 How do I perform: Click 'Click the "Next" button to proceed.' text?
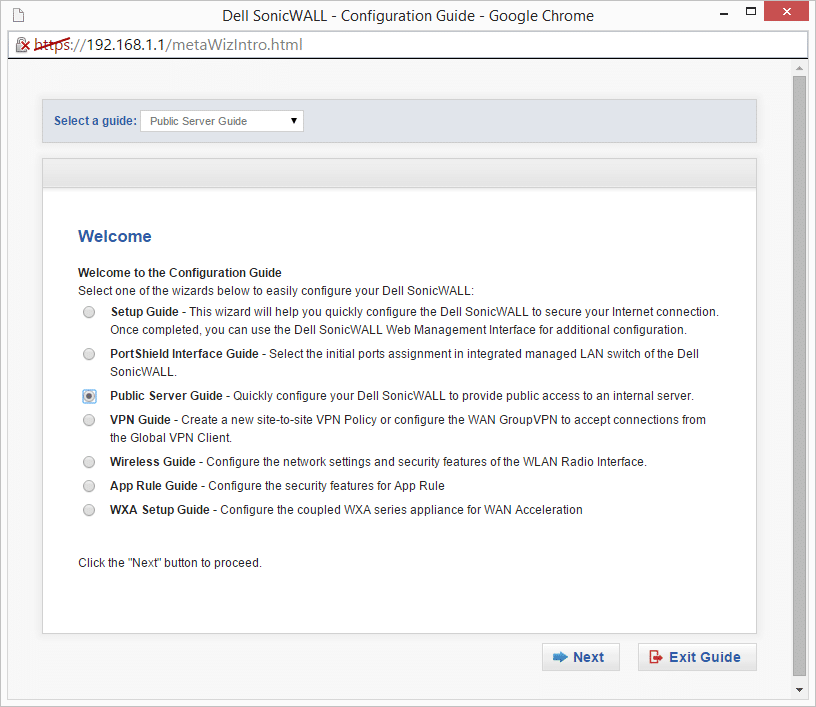[x=170, y=563]
